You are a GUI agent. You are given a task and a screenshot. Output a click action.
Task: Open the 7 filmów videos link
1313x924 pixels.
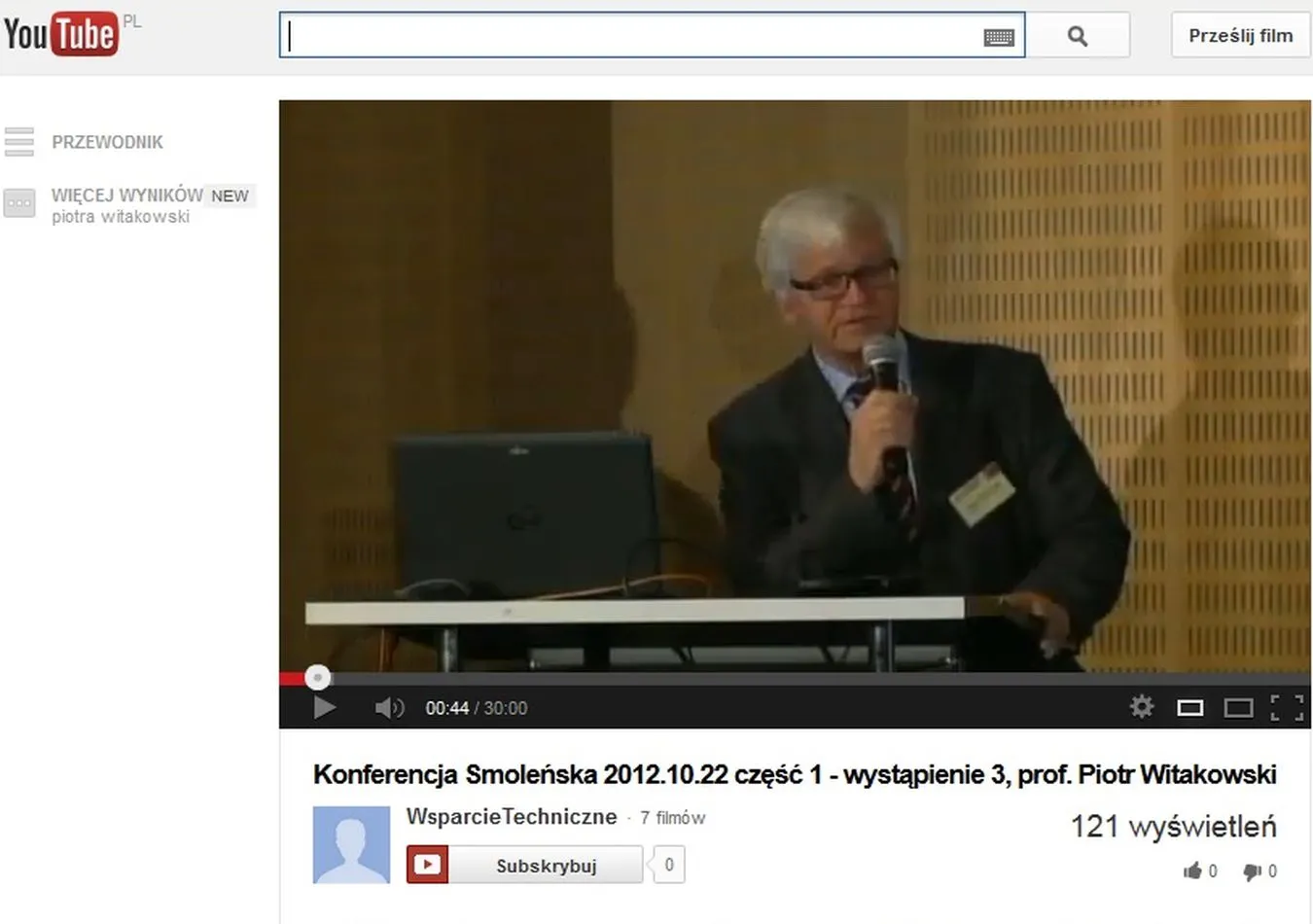(x=672, y=818)
